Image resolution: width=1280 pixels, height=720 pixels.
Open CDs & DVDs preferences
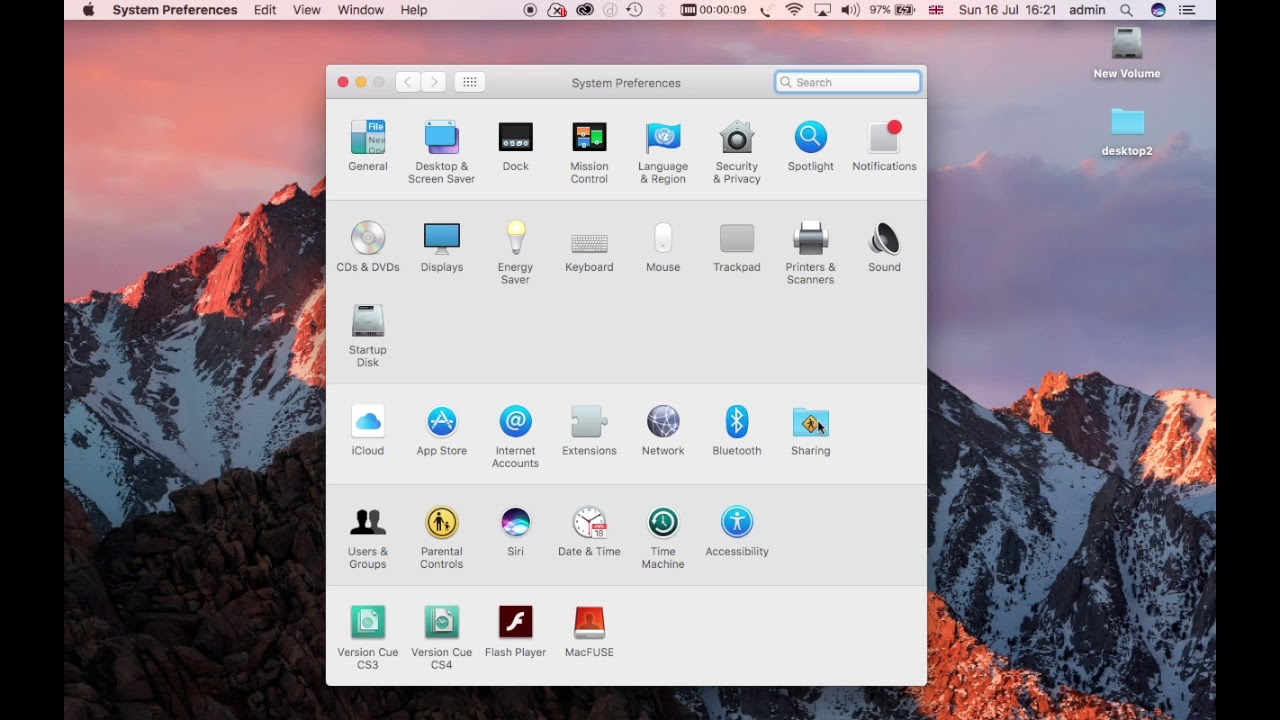[x=368, y=247]
